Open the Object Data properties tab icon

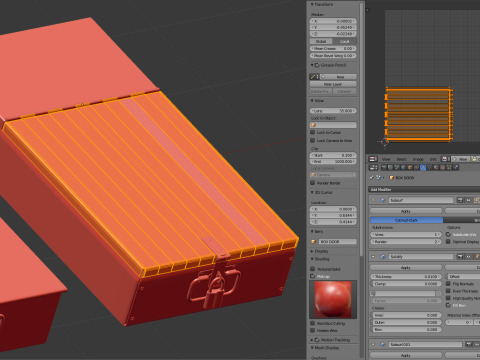[429, 167]
